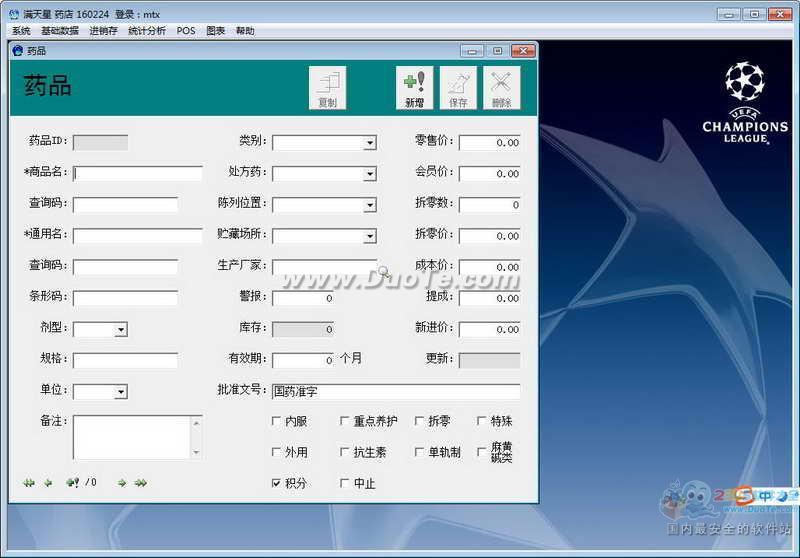Enable the 外用 checkbox
This screenshot has height=558, width=800.
(x=276, y=452)
